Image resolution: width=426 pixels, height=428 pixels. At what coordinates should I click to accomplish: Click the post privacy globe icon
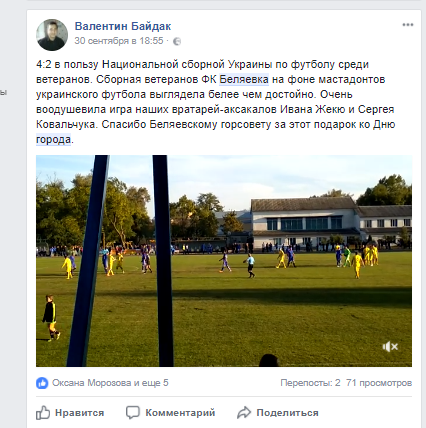(177, 41)
